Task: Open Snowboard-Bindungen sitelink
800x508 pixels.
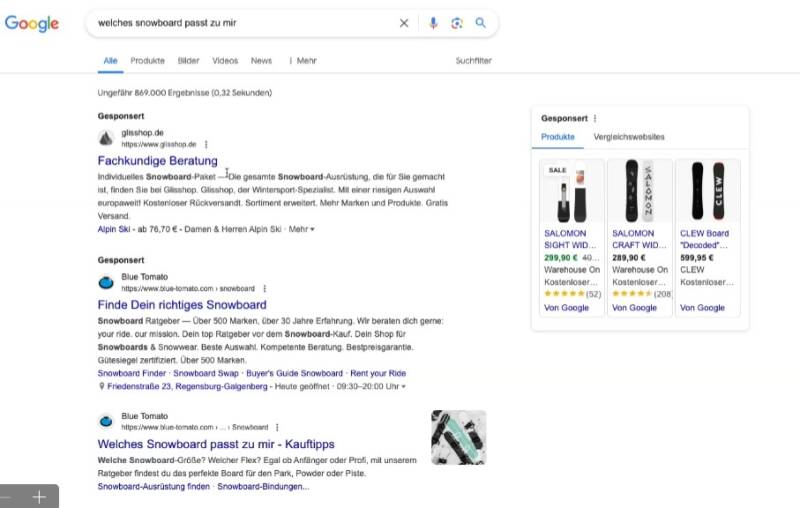Action: coord(263,487)
